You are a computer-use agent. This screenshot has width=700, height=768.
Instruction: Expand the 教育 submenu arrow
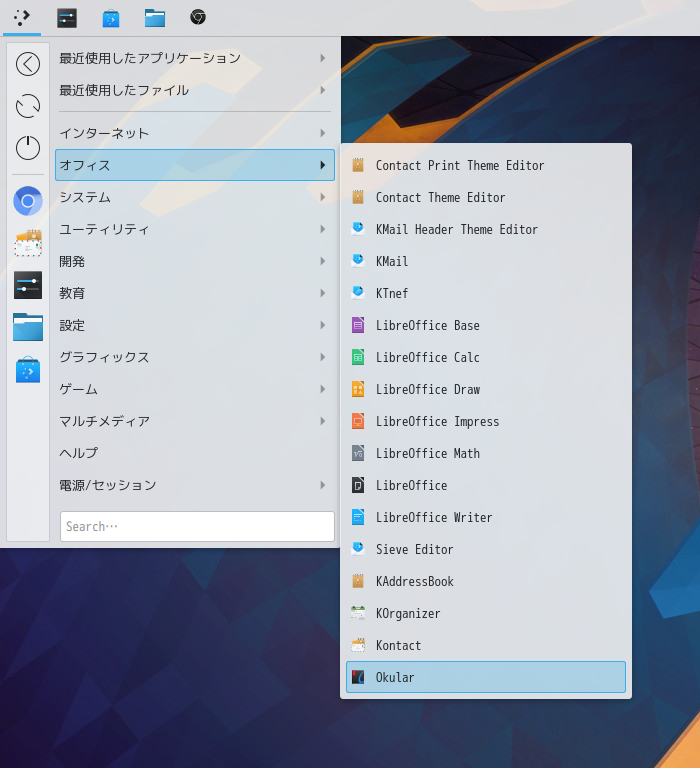pyautogui.click(x=323, y=293)
